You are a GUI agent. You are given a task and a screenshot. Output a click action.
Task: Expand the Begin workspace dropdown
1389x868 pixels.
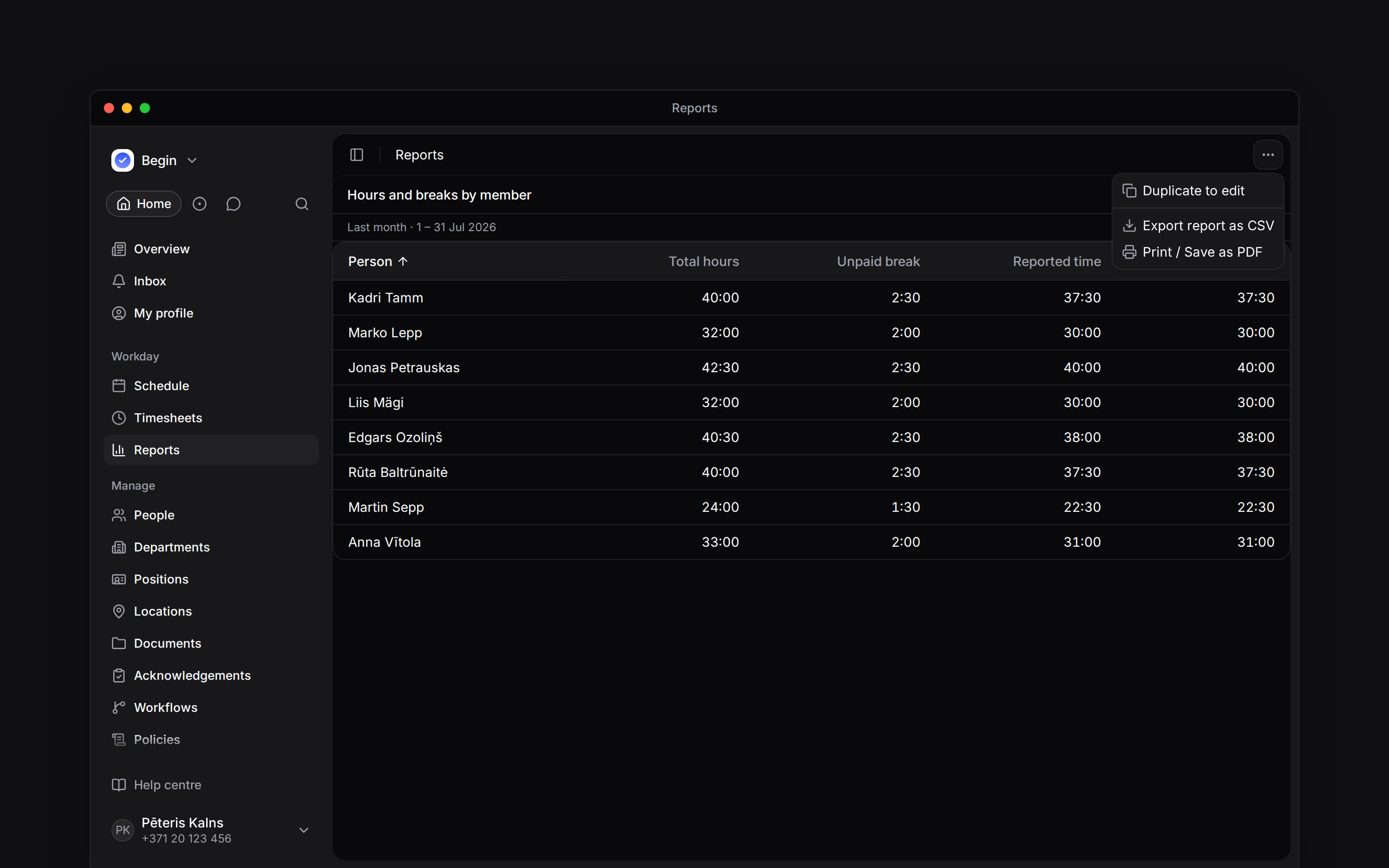pos(154,161)
